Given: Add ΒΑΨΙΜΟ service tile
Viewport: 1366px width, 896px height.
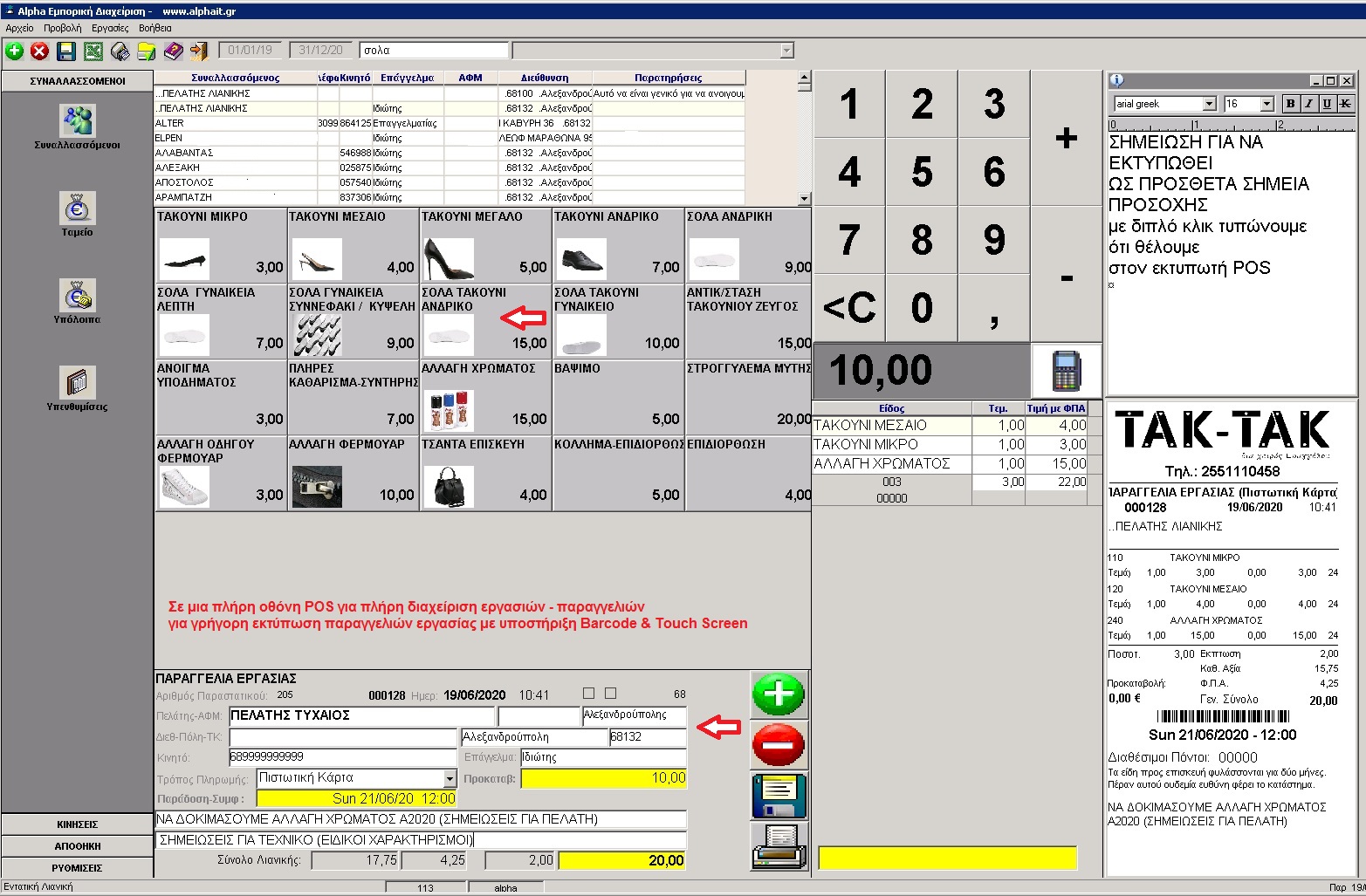Looking at the screenshot, I should point(618,397).
